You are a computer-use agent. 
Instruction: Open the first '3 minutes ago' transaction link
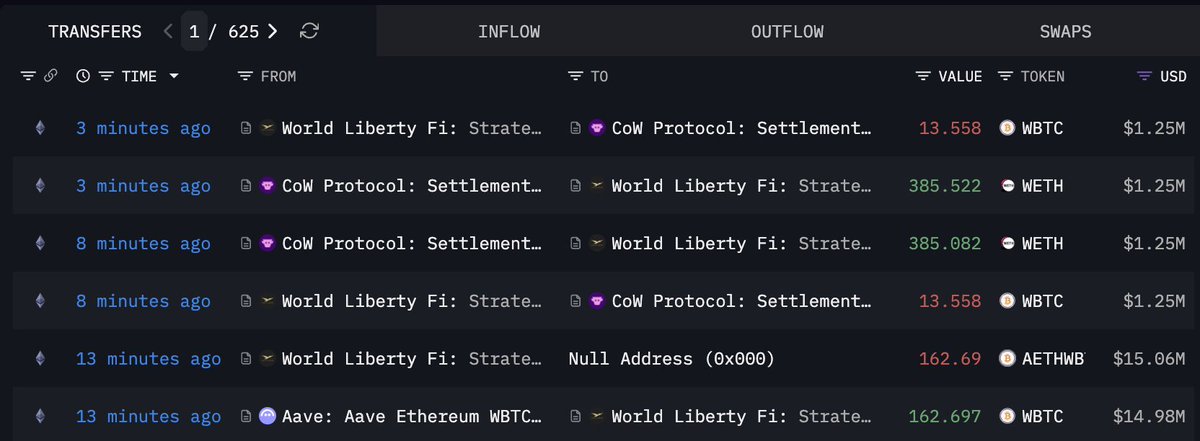(x=143, y=128)
